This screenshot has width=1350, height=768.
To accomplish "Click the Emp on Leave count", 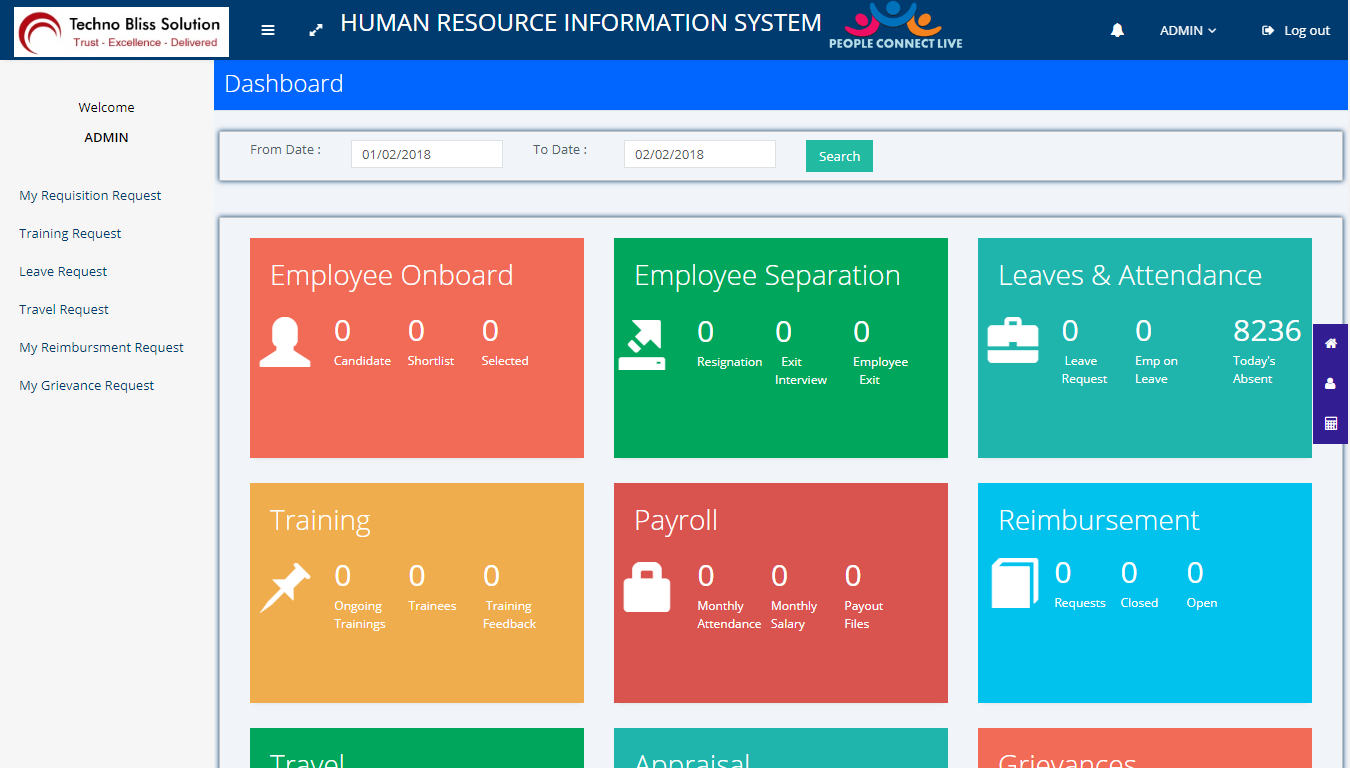I will click(x=1144, y=331).
